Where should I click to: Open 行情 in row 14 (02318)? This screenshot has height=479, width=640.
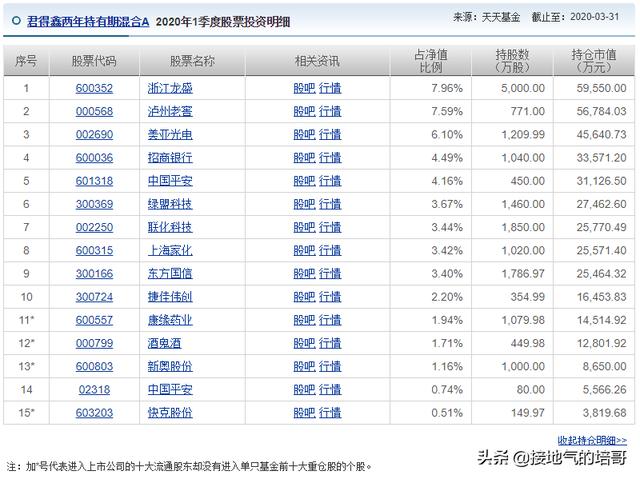click(330, 390)
